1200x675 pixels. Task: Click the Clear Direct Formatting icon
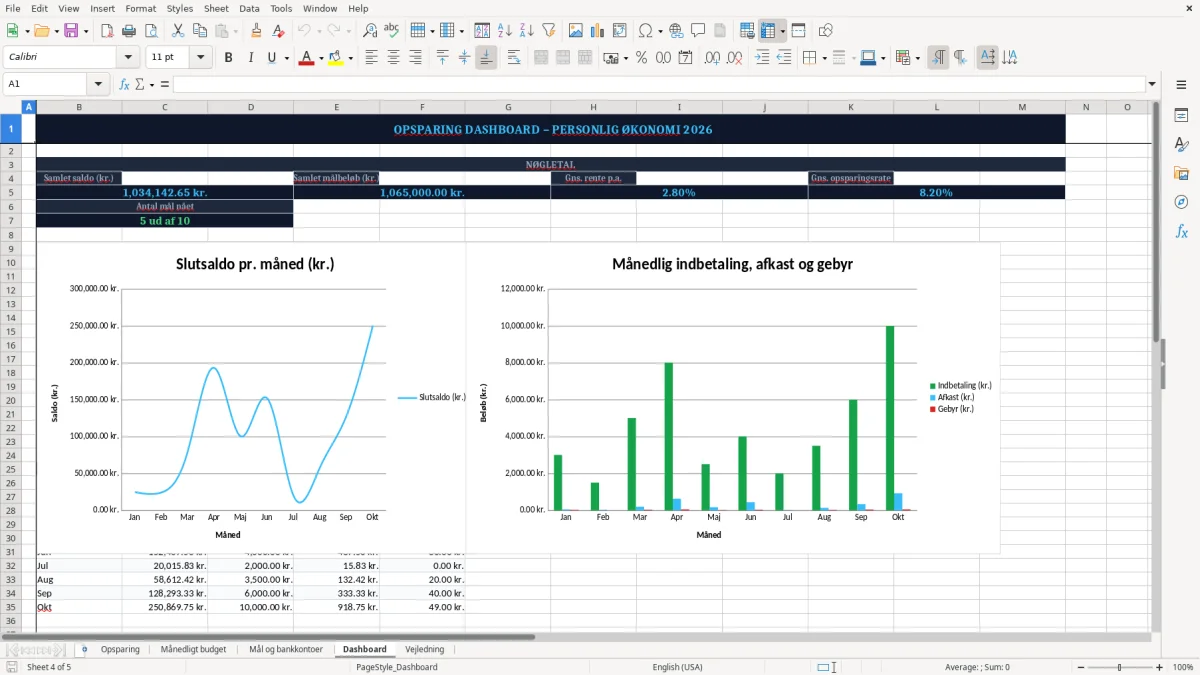coord(278,30)
